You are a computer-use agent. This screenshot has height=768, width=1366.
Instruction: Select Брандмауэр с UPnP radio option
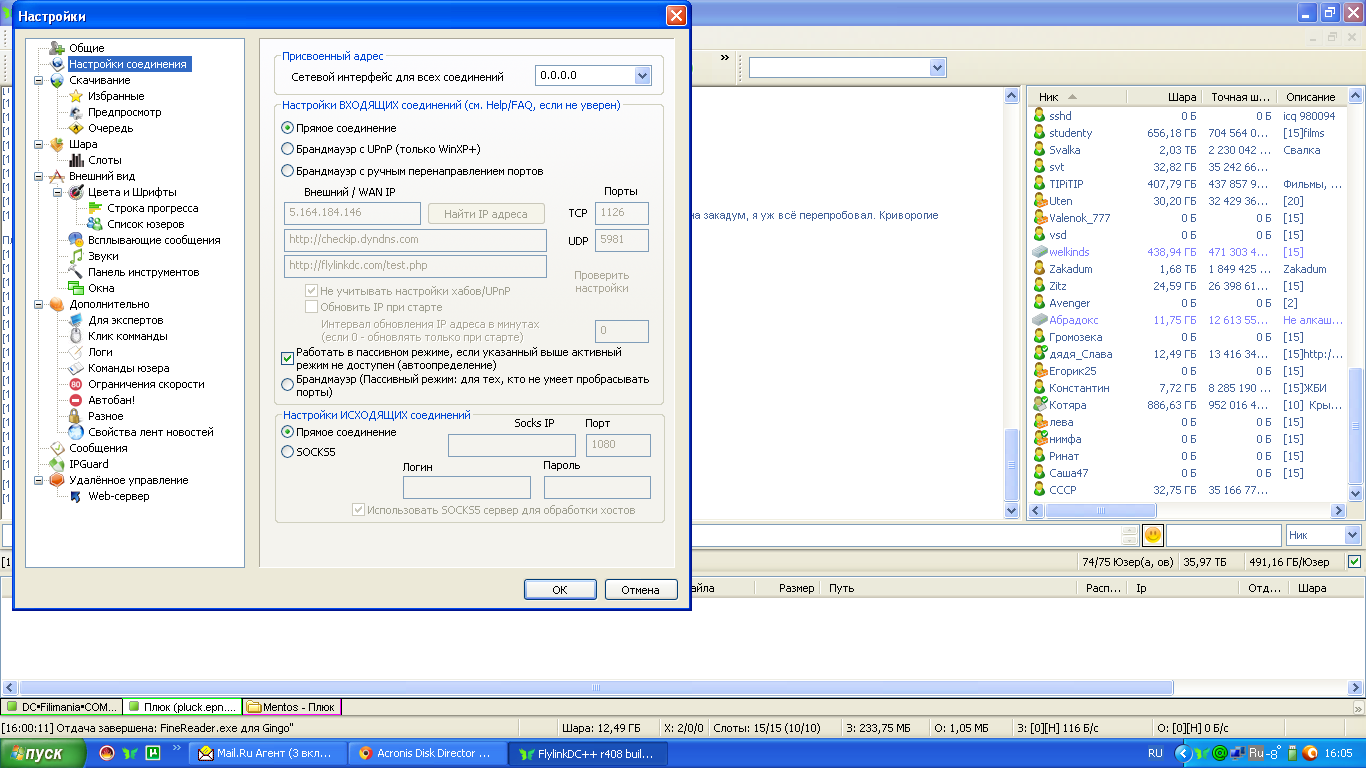[288, 149]
